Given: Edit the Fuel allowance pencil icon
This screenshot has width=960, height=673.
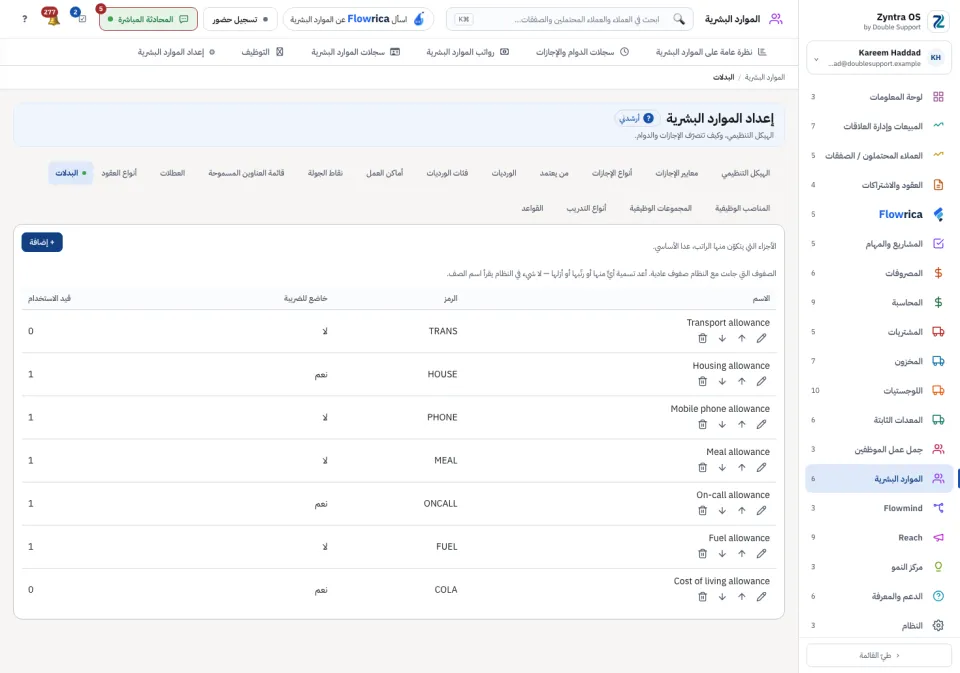Looking at the screenshot, I should click(x=761, y=554).
